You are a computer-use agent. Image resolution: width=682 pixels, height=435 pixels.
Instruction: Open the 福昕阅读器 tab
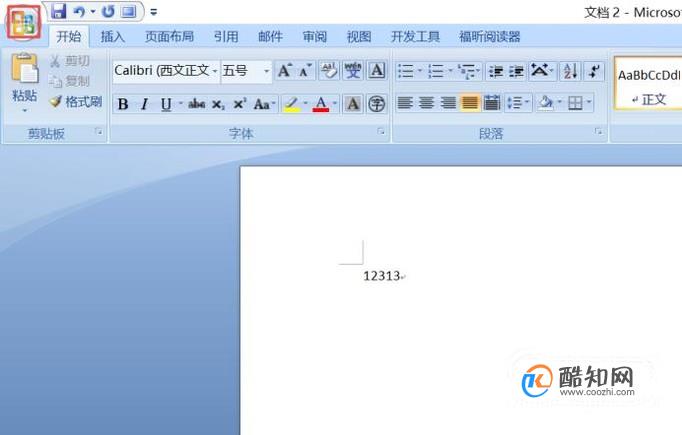490,37
